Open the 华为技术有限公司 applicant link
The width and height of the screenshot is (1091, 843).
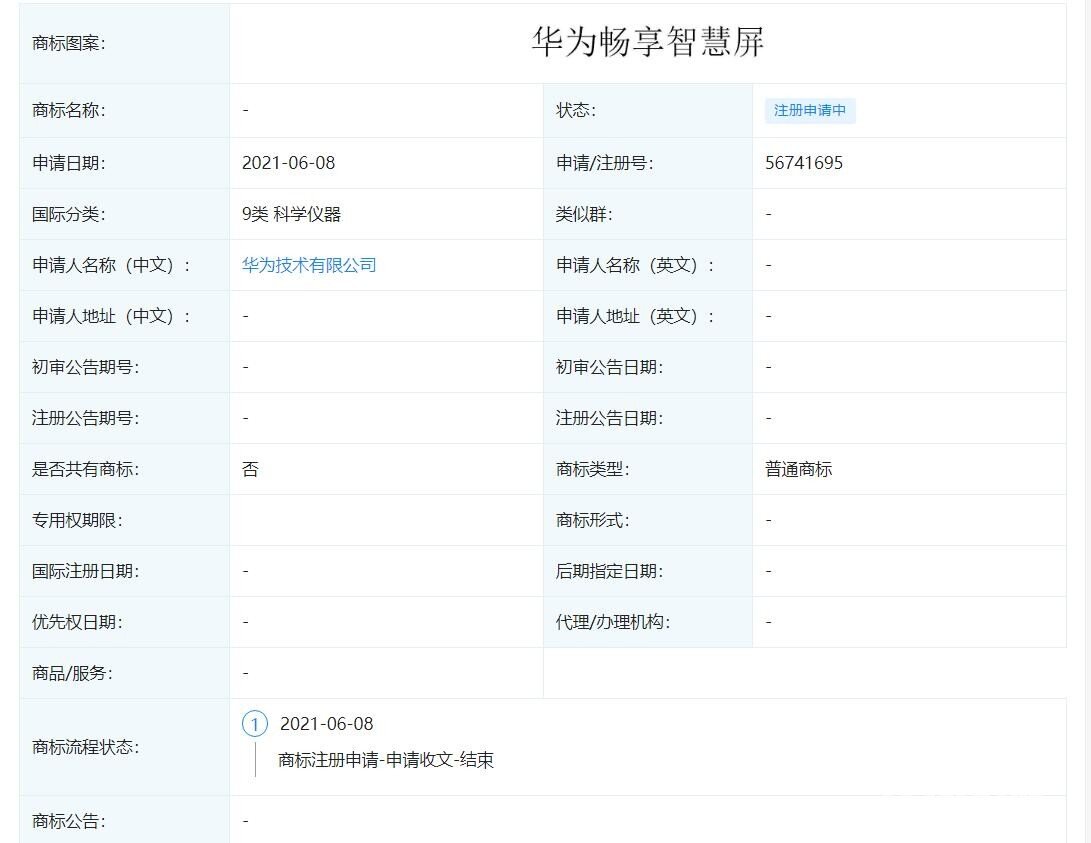309,265
